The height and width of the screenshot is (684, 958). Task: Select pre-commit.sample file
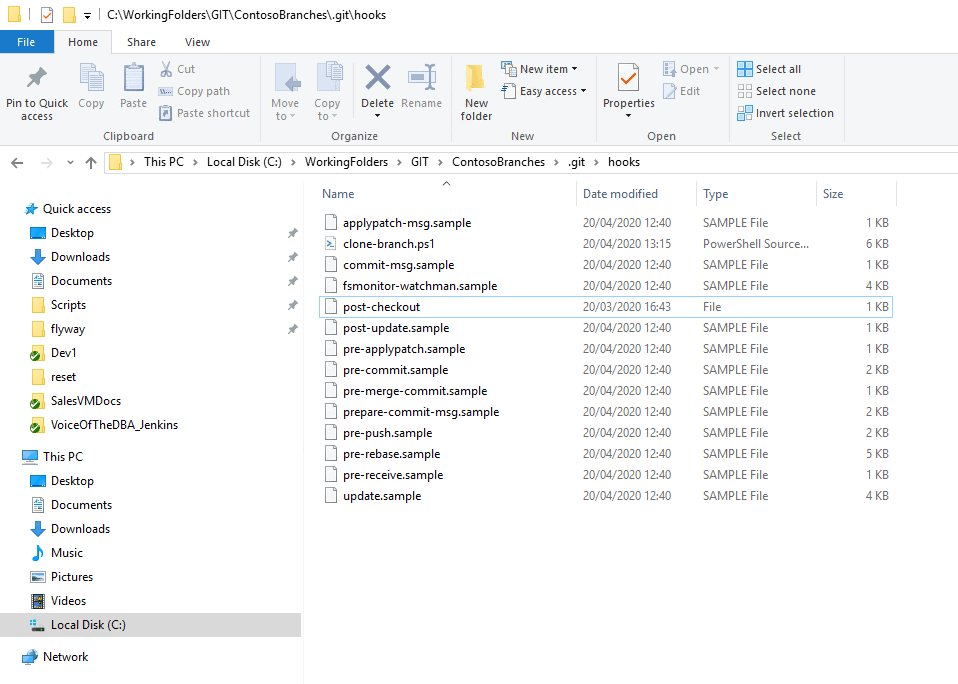tap(605, 369)
